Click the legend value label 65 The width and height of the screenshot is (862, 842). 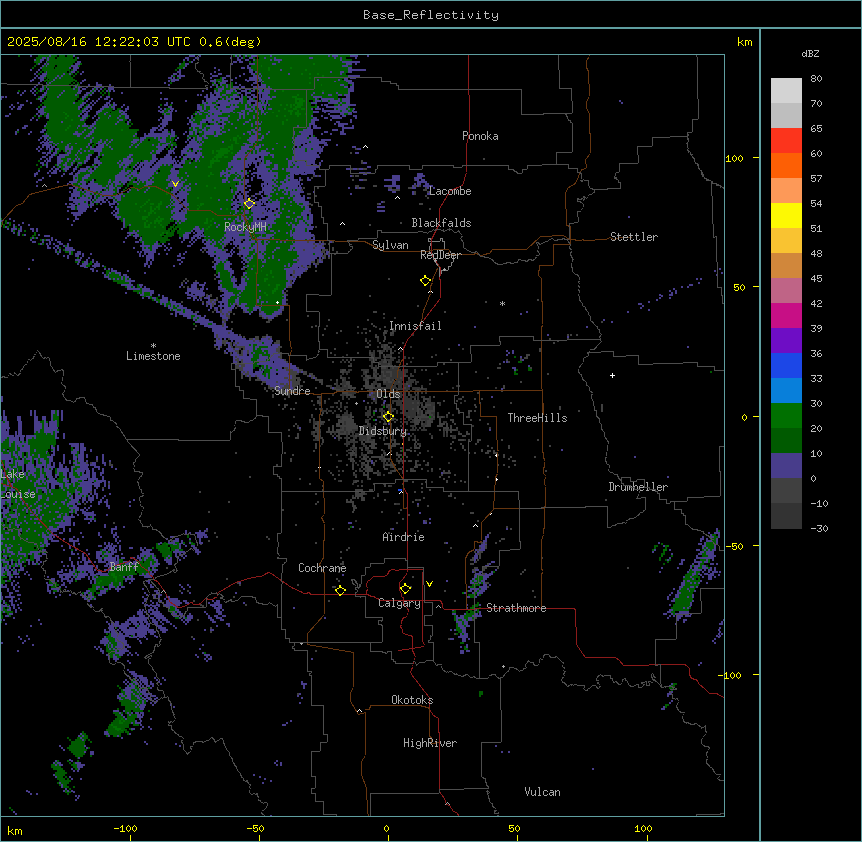point(816,129)
